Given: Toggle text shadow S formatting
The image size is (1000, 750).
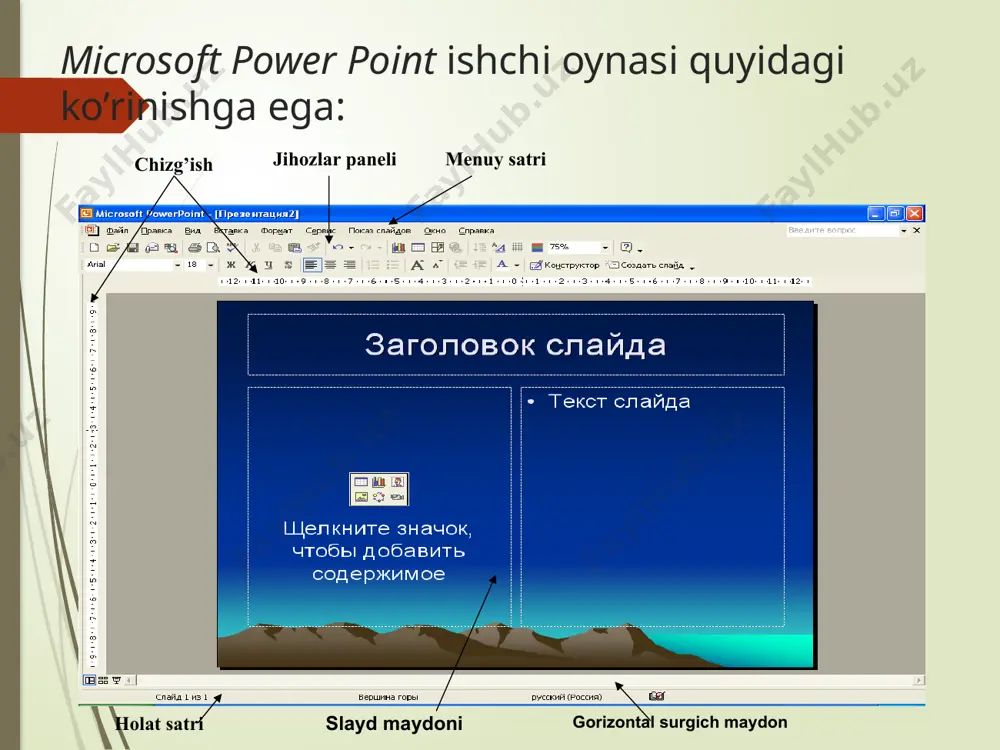Looking at the screenshot, I should click(288, 265).
